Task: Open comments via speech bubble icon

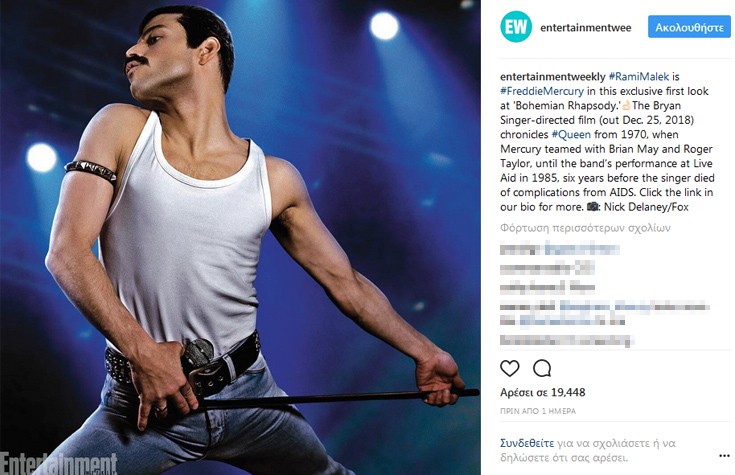Action: click(x=542, y=369)
